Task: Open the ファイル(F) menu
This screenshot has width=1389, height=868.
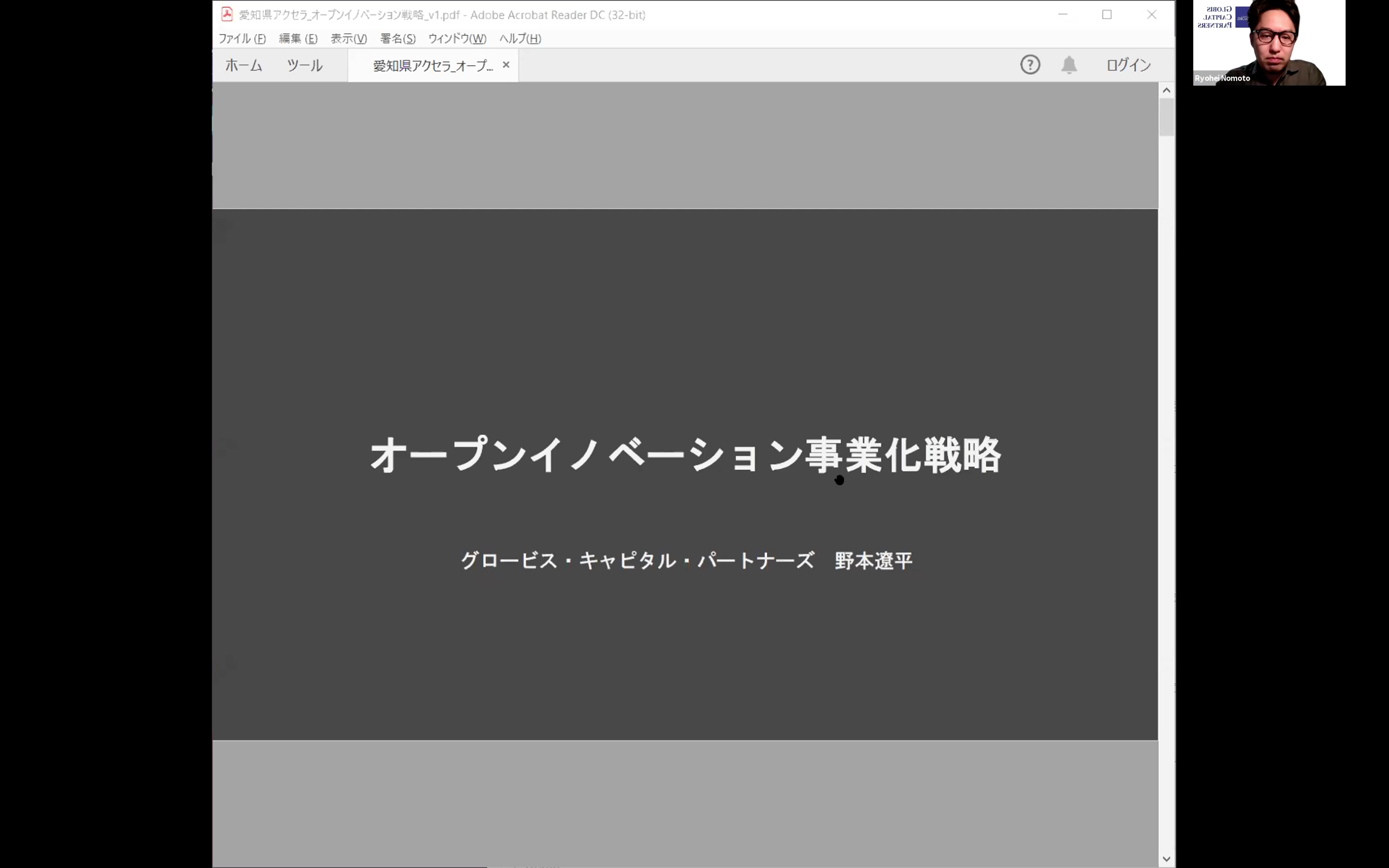Action: coord(242,39)
